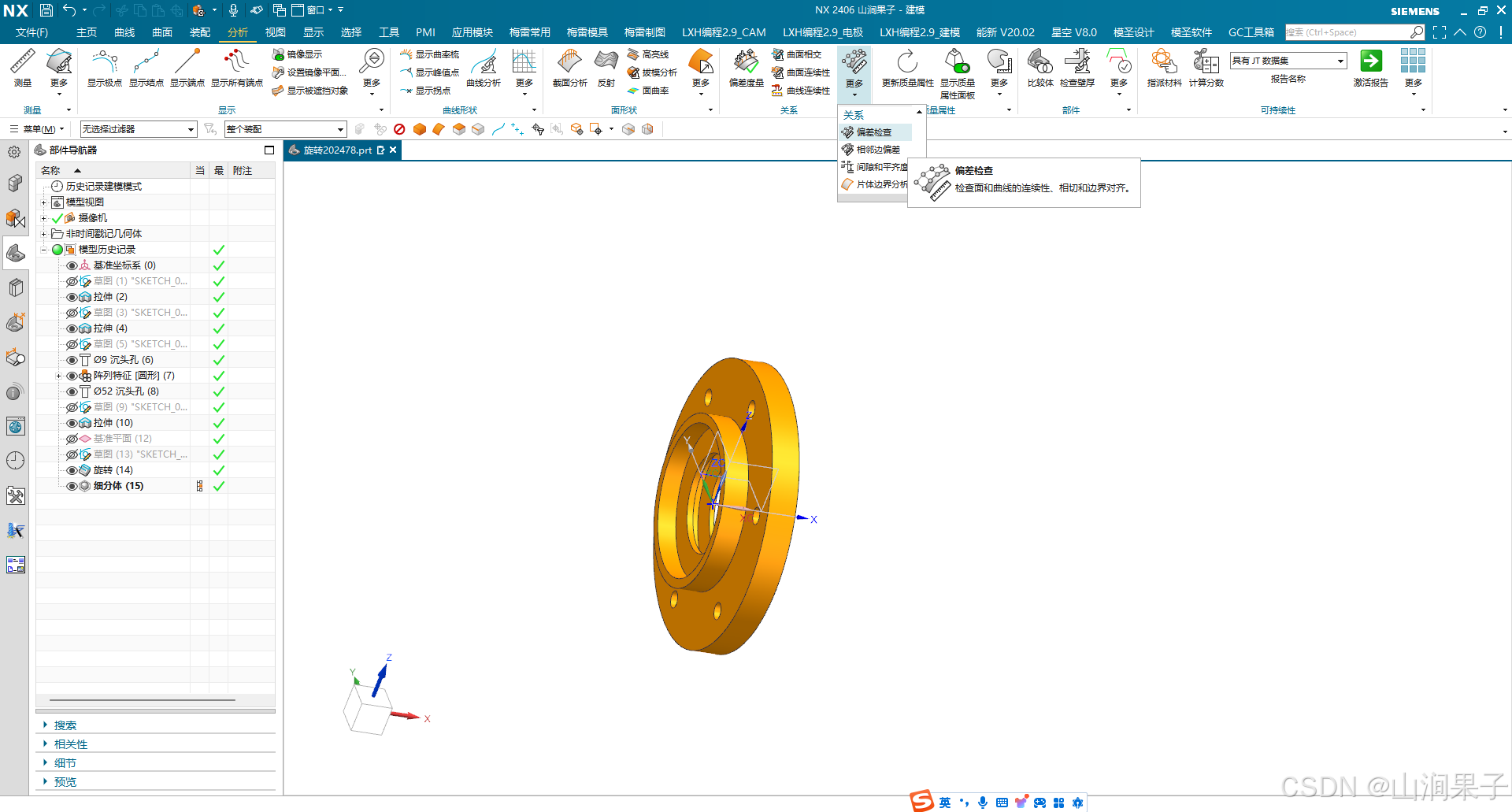
Task: Click 设置镜像平面 button
Action: 309,72
